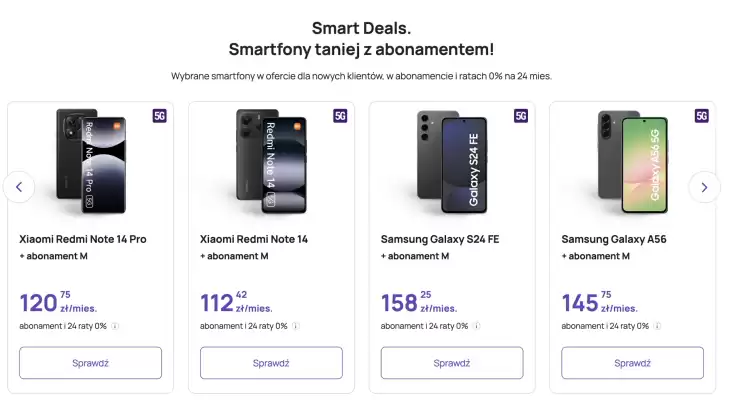
Task: Click 5G badge on Galaxy S24 FE card
Action: click(x=521, y=116)
